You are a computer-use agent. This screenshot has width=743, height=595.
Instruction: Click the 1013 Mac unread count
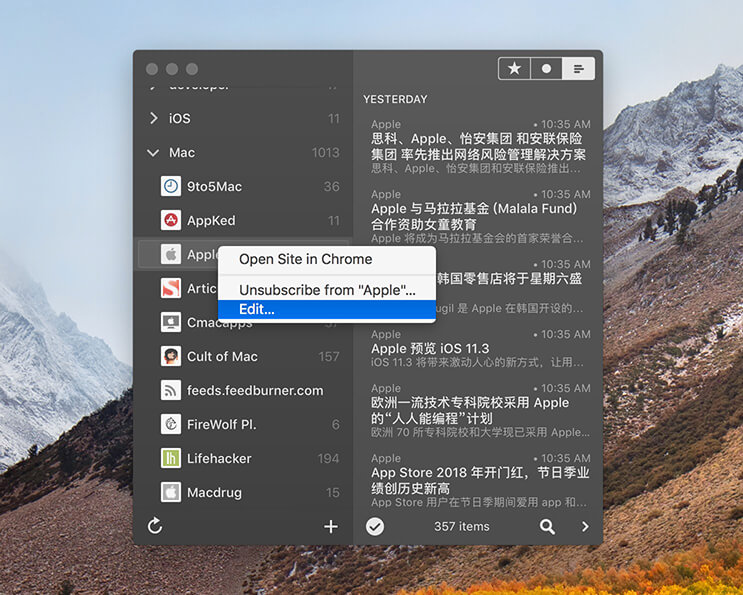(326, 153)
